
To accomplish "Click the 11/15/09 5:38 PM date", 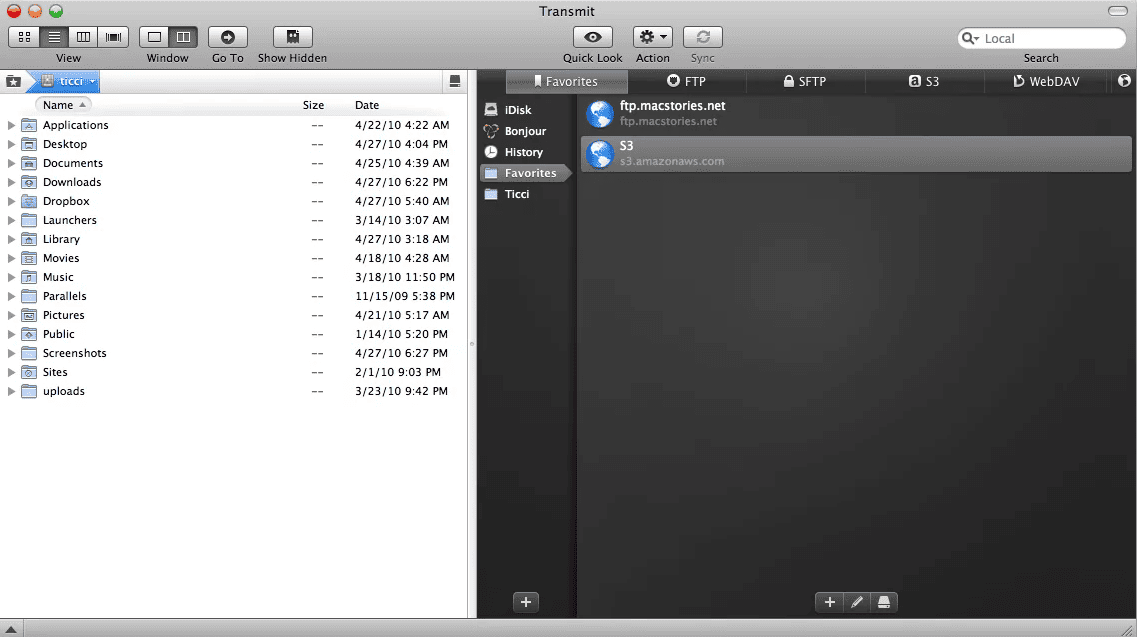I will click(405, 296).
